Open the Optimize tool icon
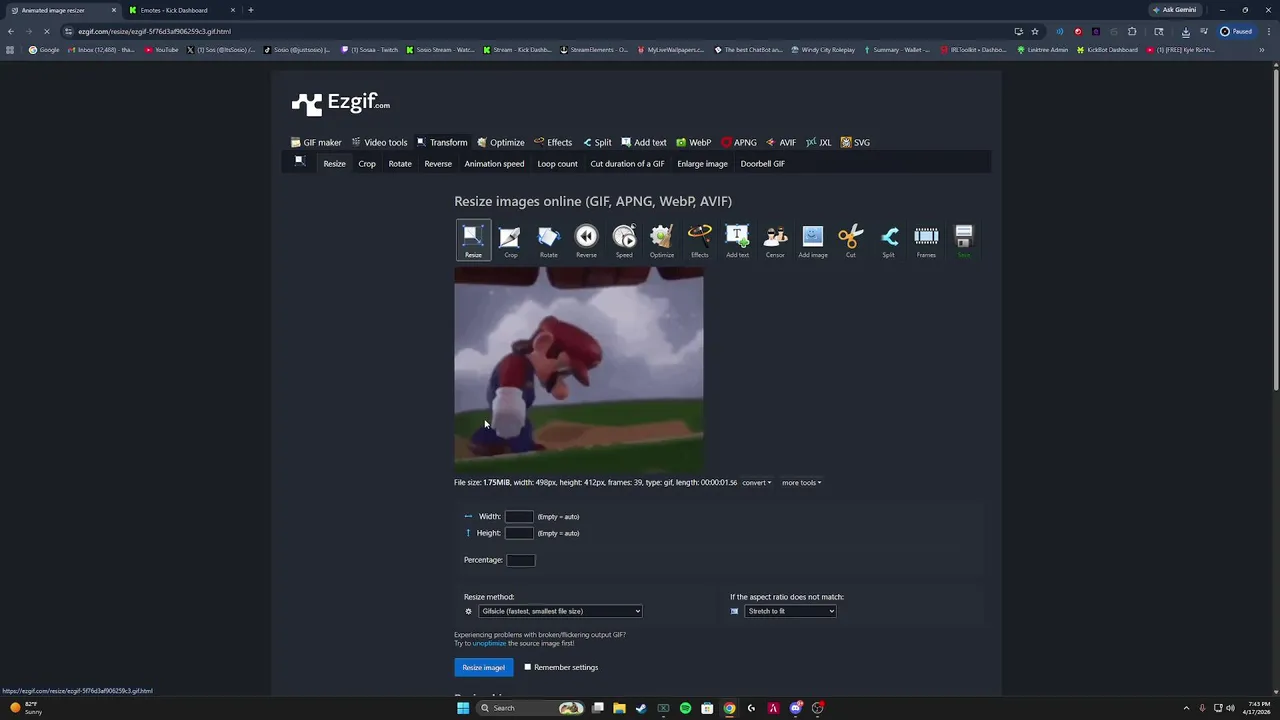Viewport: 1280px width, 720px height. pyautogui.click(x=661, y=240)
